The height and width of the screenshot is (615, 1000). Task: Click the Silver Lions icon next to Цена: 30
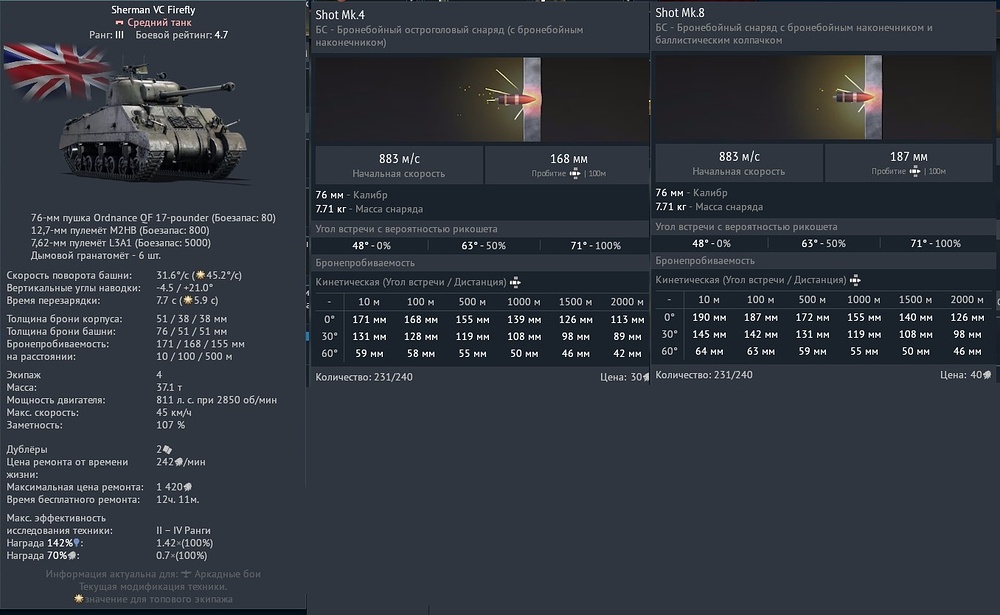[x=645, y=377]
